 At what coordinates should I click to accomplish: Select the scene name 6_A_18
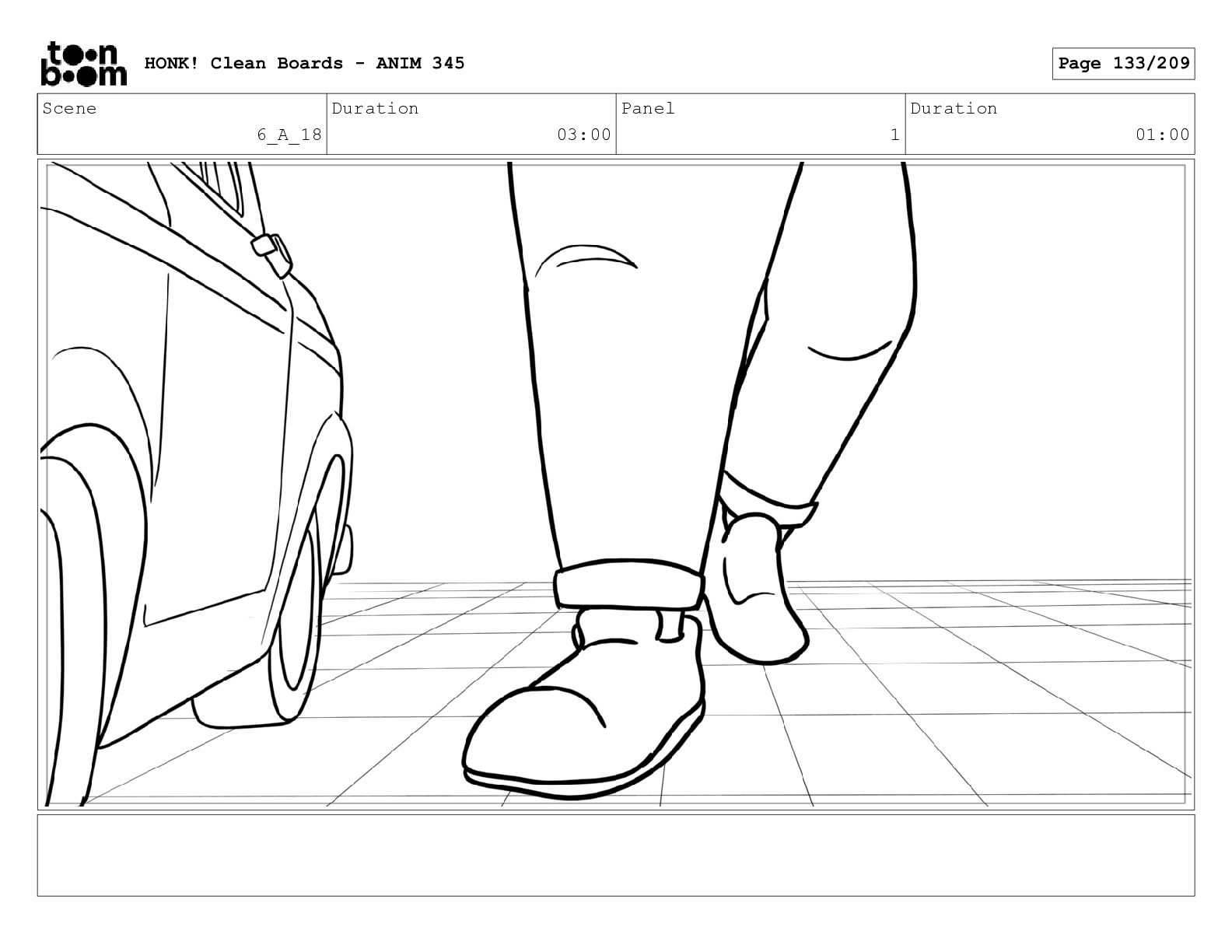point(289,135)
